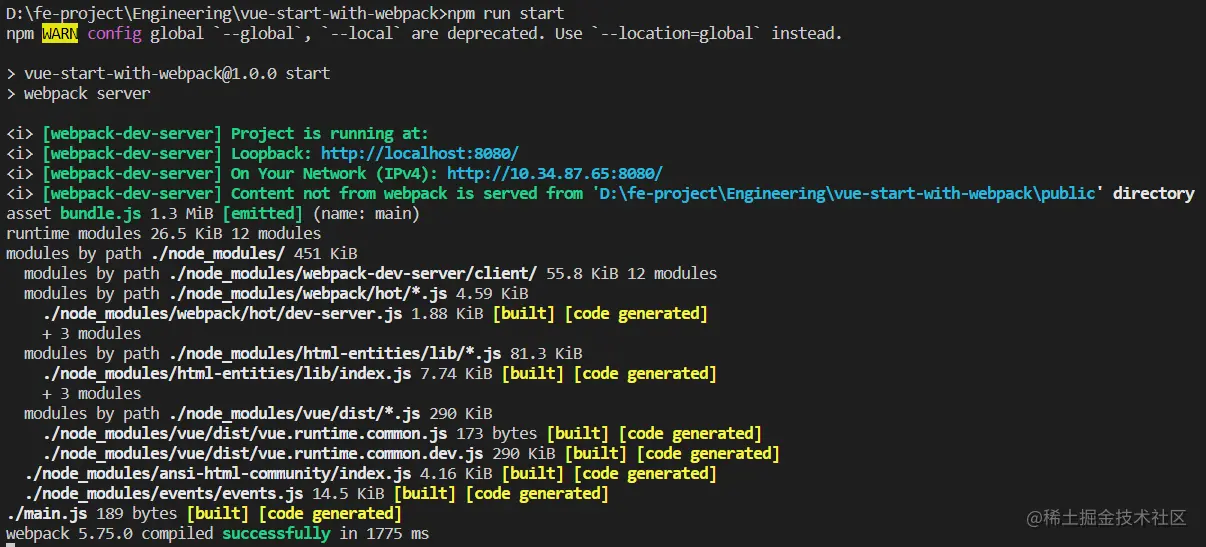This screenshot has width=1206, height=547.
Task: Click './node_modules/webpack/hot/*.js' path
Action: click(x=308, y=293)
